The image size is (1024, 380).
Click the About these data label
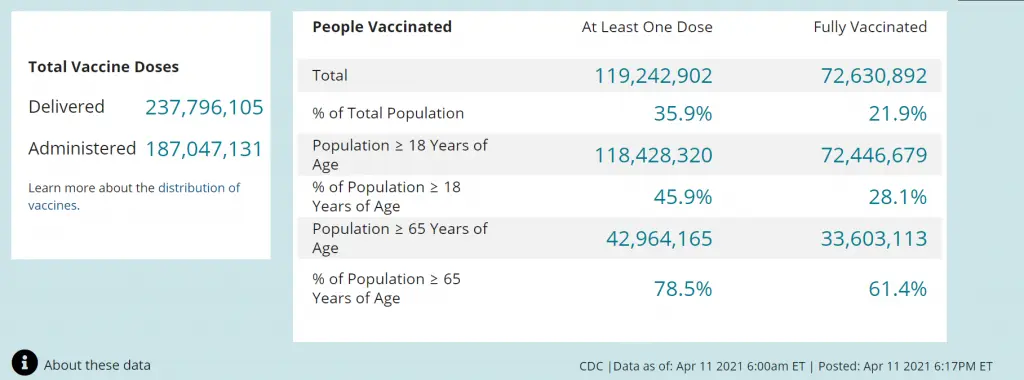[x=97, y=365]
